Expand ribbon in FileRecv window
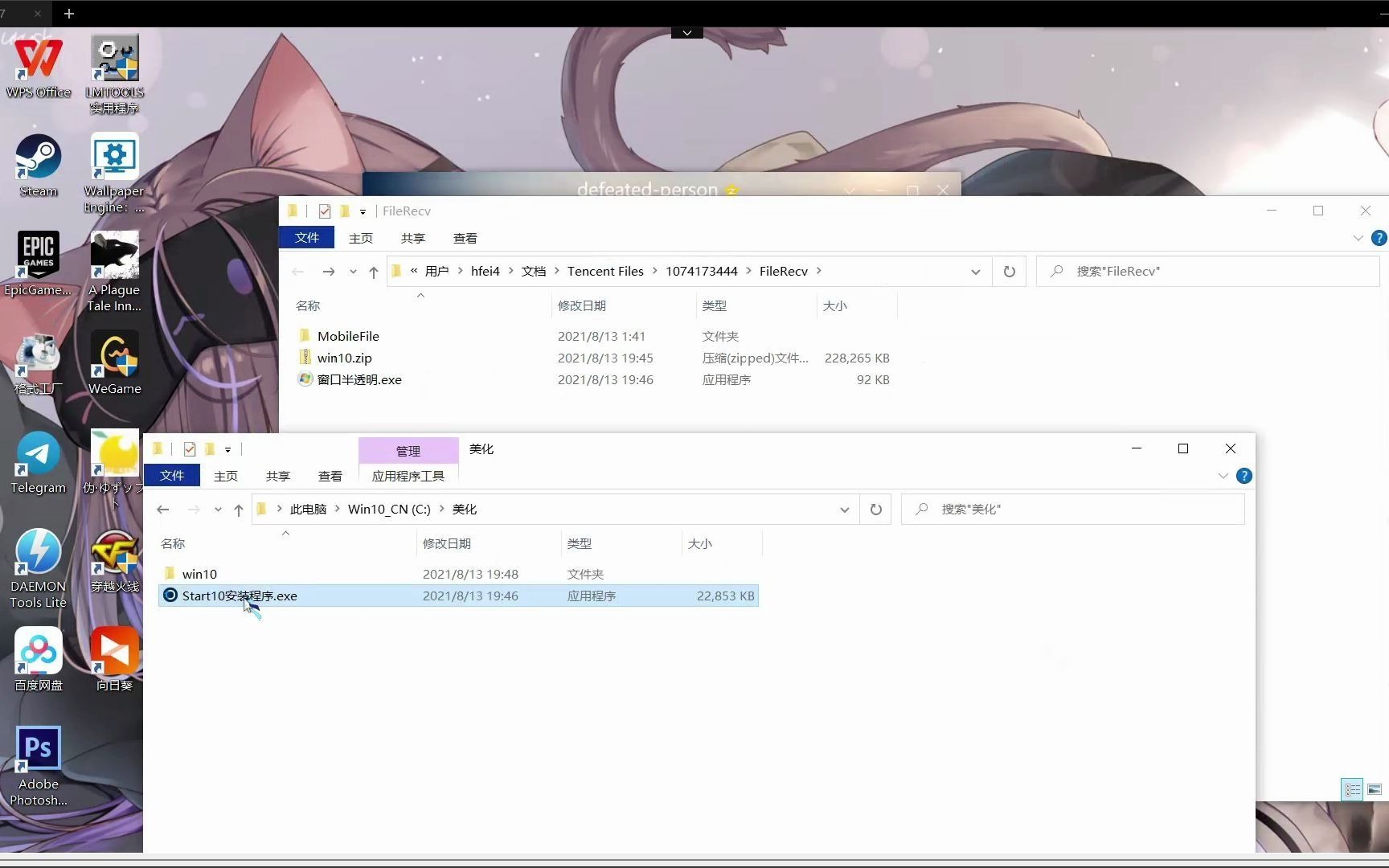Image resolution: width=1389 pixels, height=868 pixels. [x=1358, y=238]
